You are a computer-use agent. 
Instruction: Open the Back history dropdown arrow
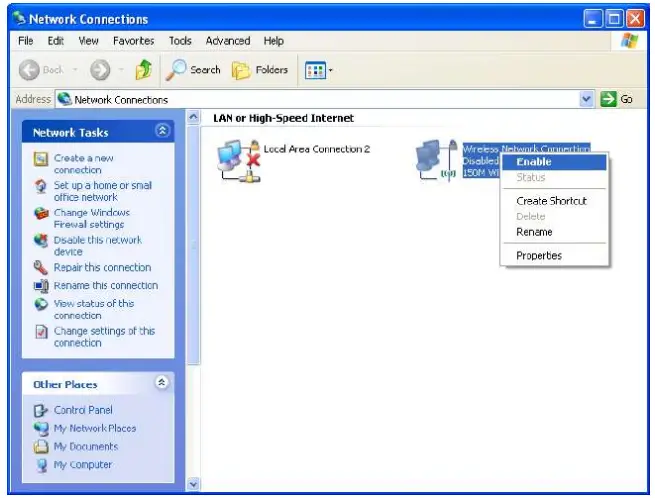(x=75, y=70)
